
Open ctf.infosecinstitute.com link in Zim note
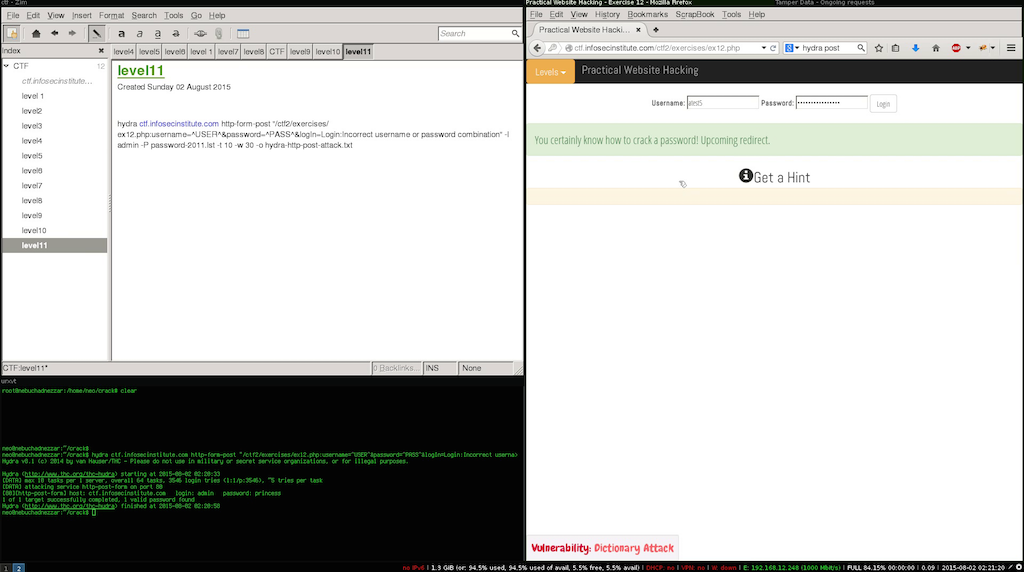pyautogui.click(x=179, y=123)
